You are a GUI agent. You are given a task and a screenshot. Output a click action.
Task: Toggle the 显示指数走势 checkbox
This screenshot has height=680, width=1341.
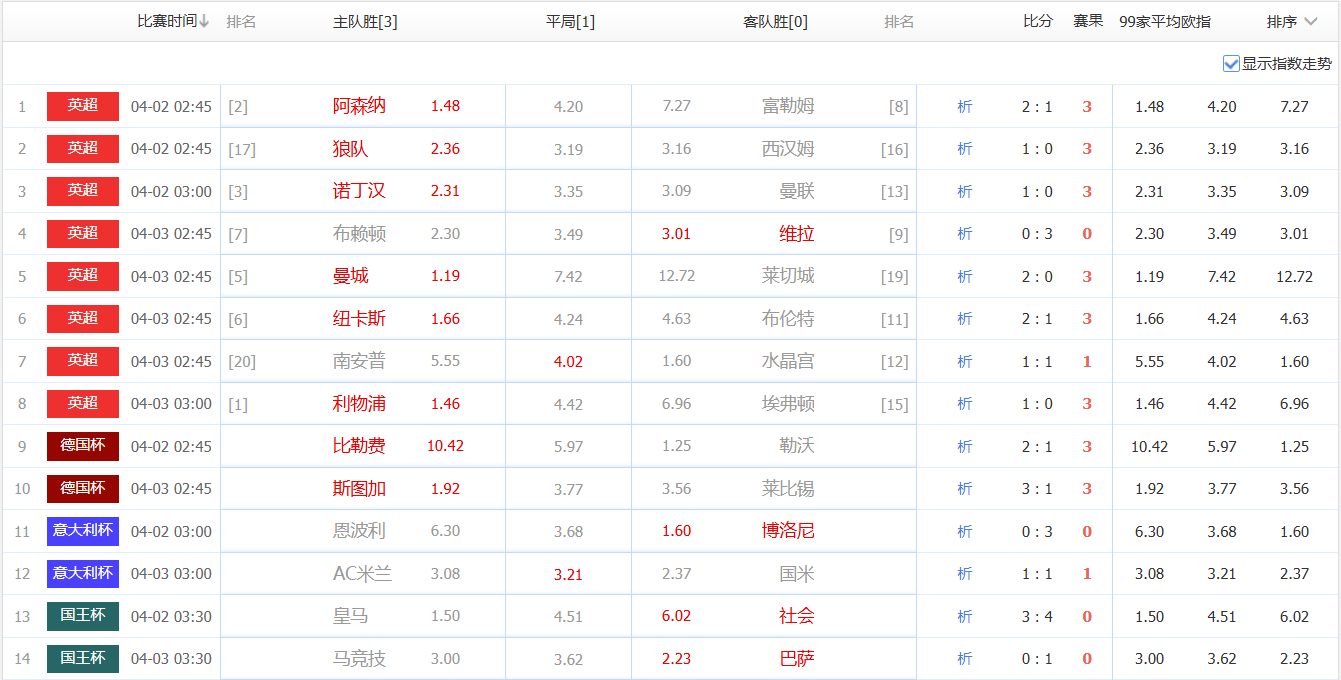(1231, 64)
